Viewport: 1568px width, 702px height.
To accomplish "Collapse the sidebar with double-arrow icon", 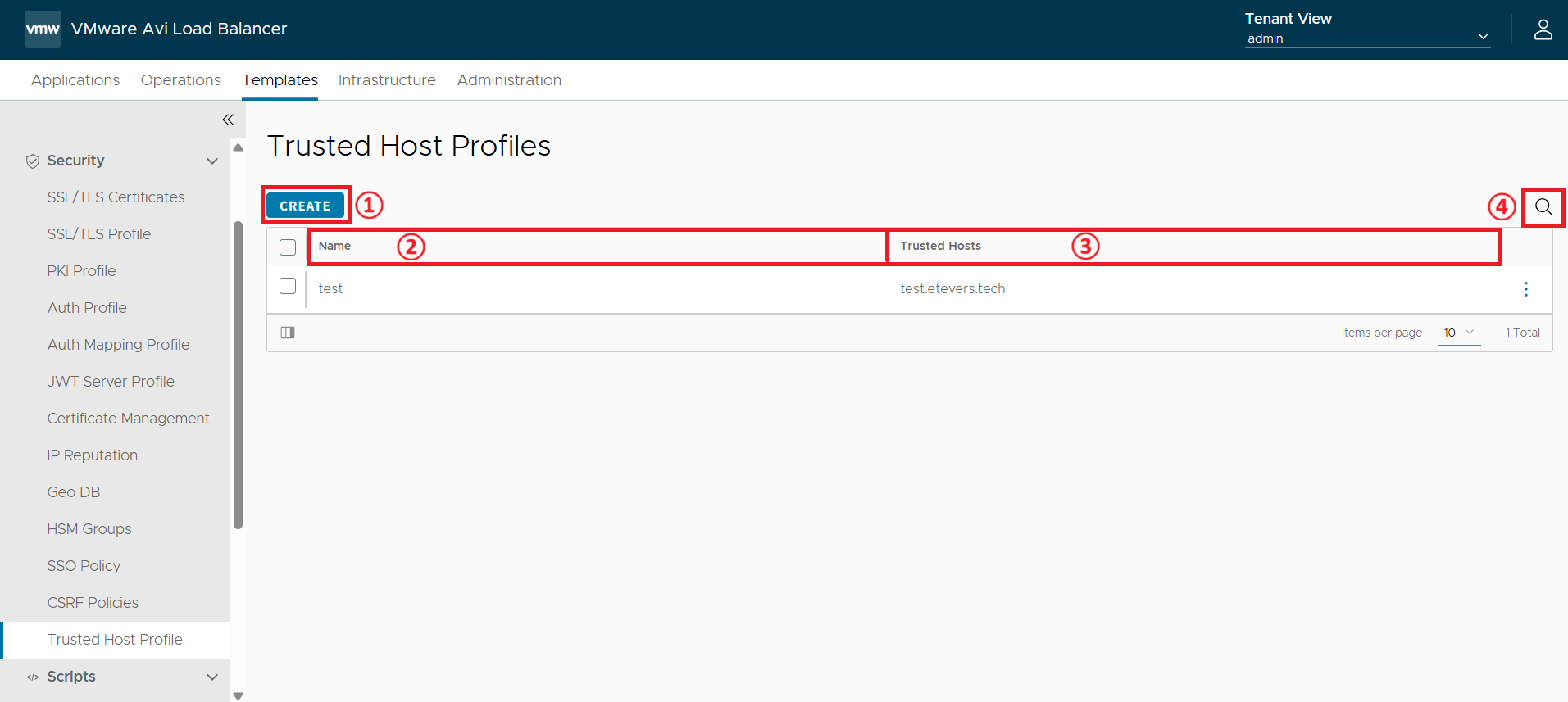I will point(228,120).
